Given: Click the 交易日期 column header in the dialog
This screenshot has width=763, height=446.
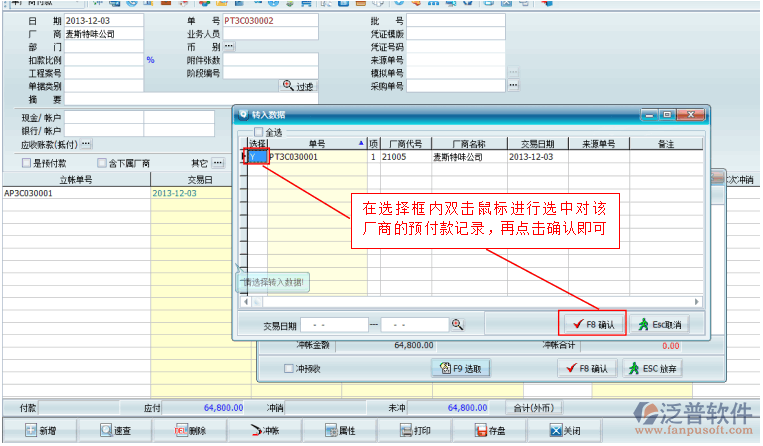Looking at the screenshot, I should [538, 144].
